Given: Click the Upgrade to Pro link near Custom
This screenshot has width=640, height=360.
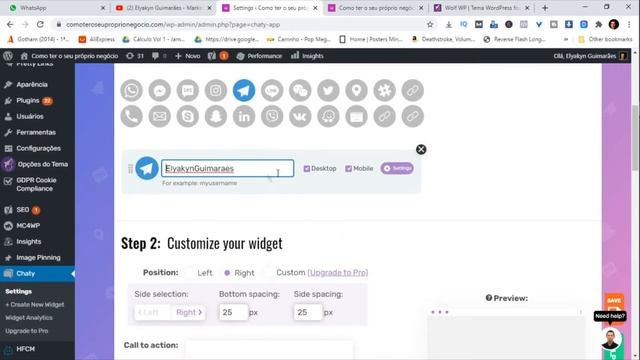Looking at the screenshot, I should click(x=338, y=272).
